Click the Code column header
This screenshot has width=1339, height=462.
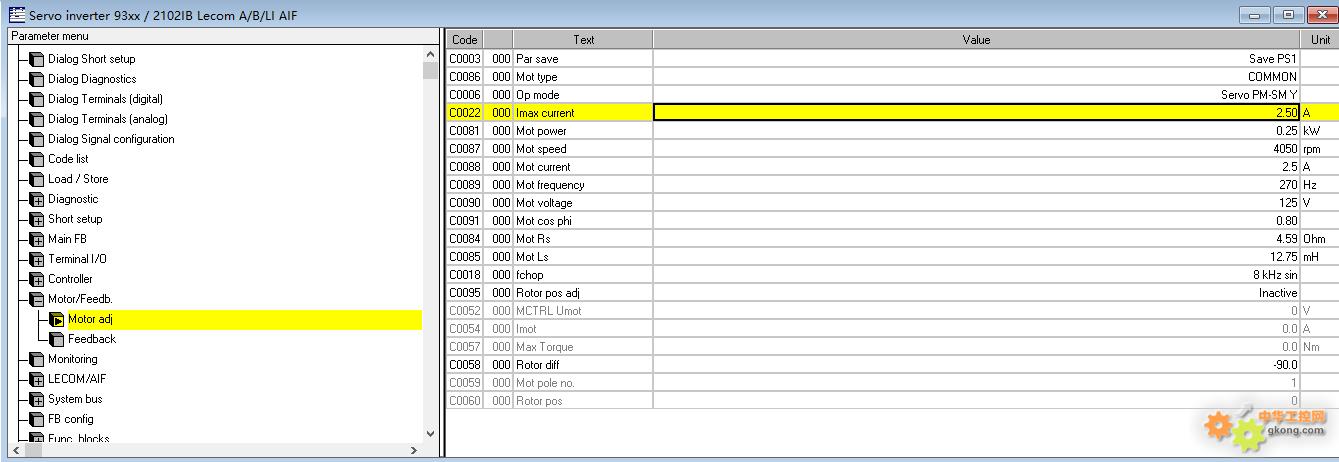click(465, 40)
